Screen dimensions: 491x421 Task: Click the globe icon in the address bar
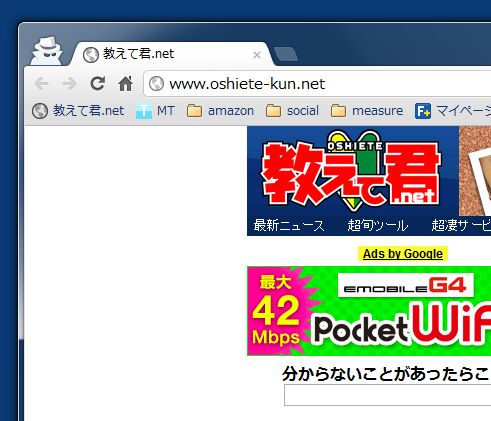(156, 84)
